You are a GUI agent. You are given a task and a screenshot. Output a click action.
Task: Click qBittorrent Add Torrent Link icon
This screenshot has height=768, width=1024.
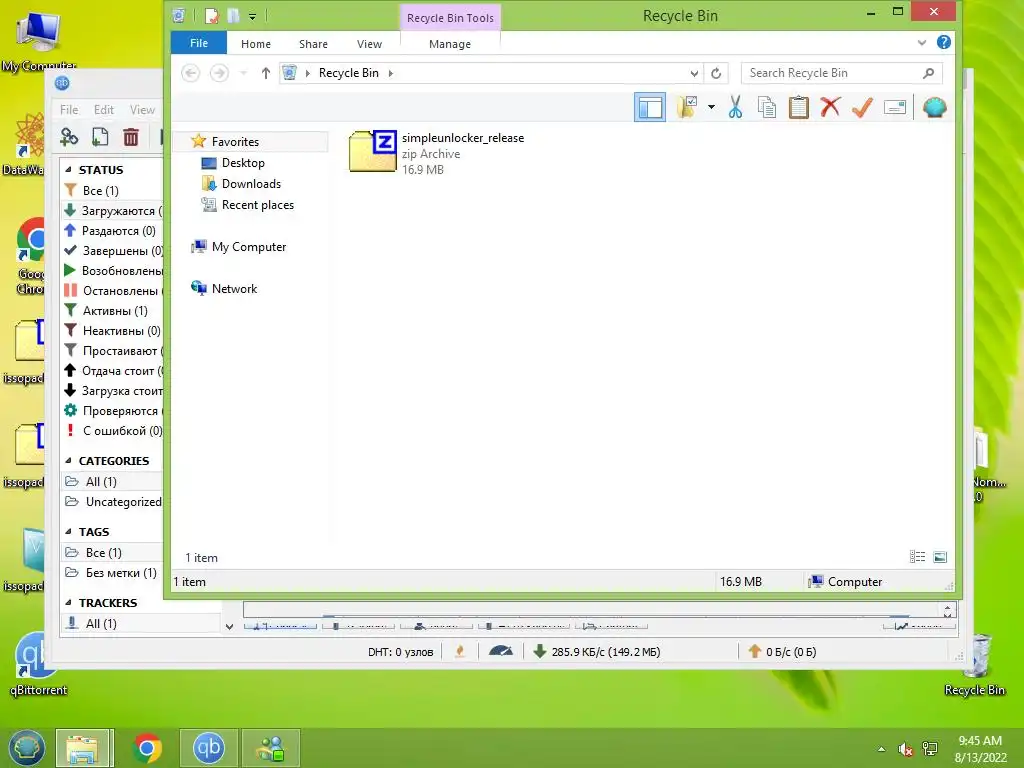click(x=69, y=136)
